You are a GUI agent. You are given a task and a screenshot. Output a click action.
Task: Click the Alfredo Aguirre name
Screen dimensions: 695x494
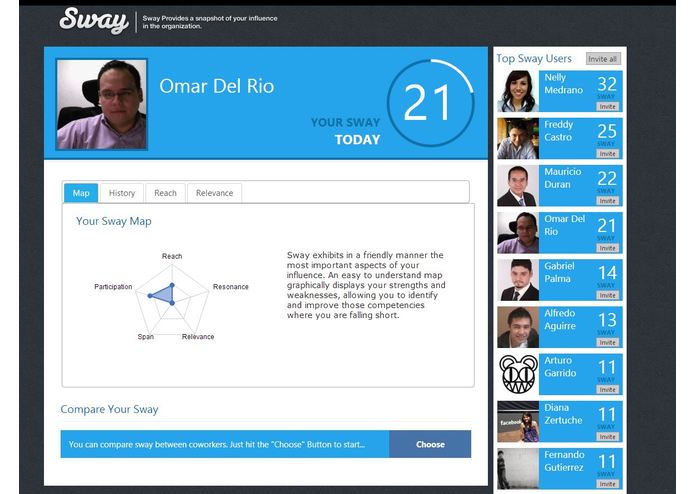point(560,319)
